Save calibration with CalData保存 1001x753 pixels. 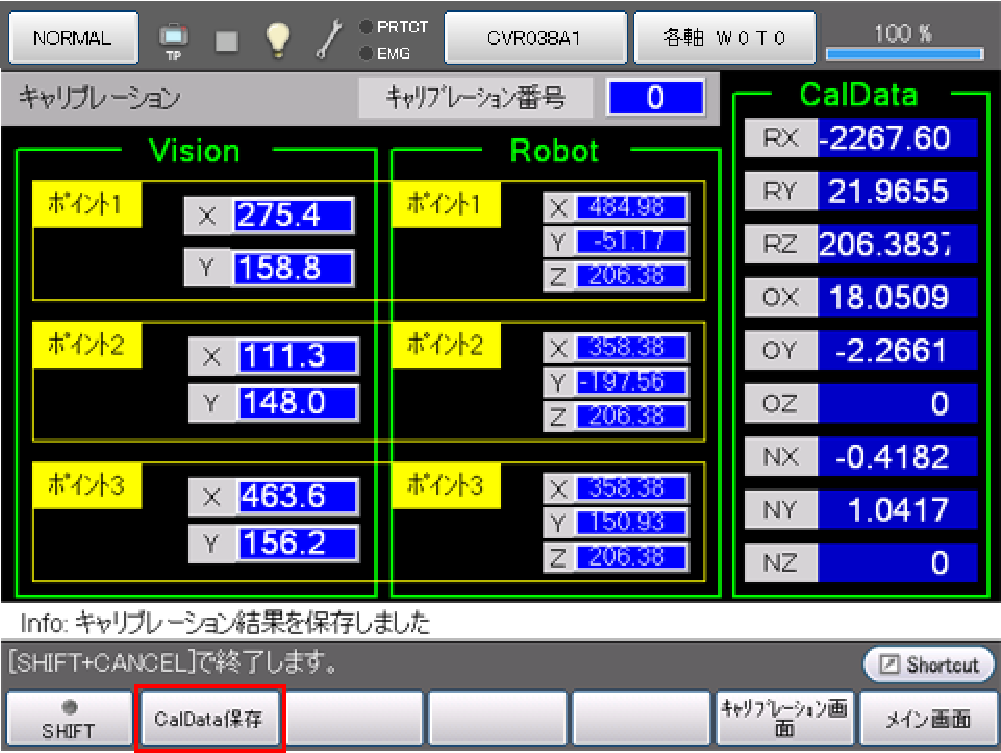click(x=210, y=718)
